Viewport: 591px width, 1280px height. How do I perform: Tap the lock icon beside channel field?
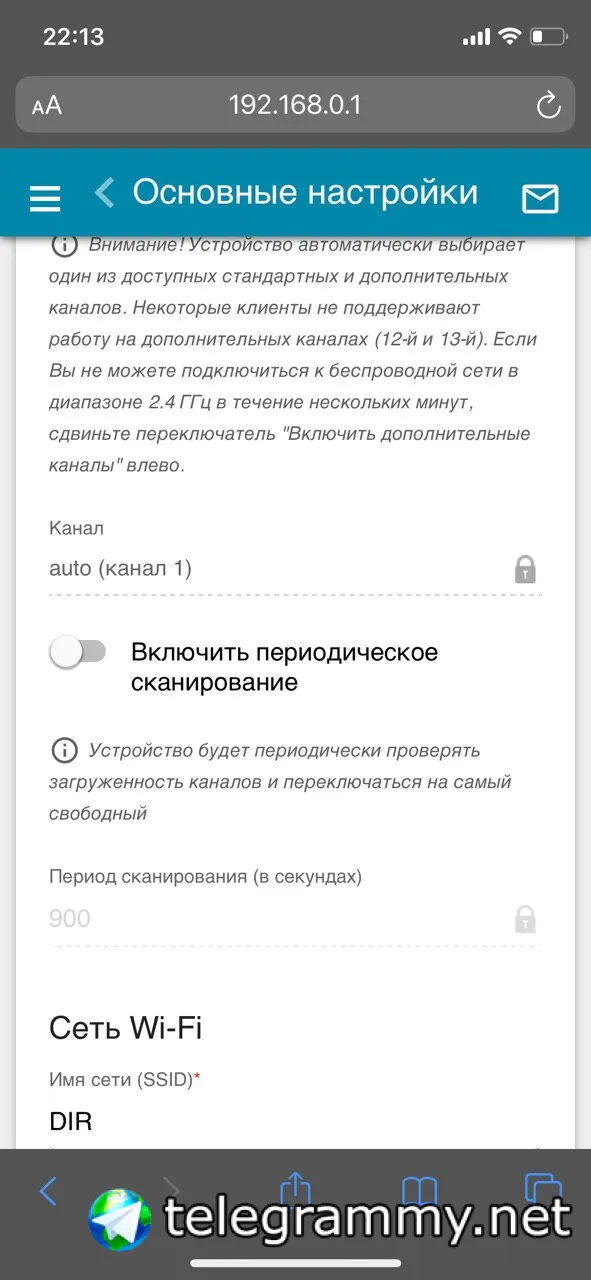(525, 570)
